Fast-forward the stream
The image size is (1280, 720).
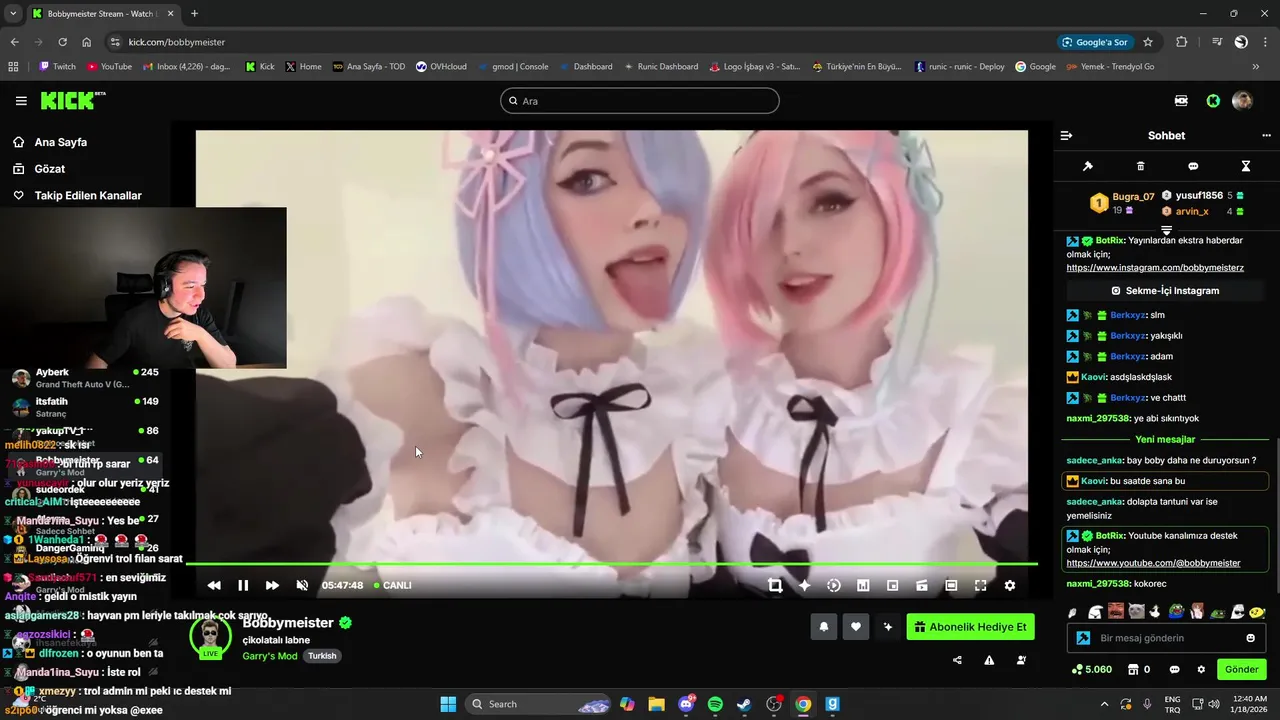tap(272, 585)
